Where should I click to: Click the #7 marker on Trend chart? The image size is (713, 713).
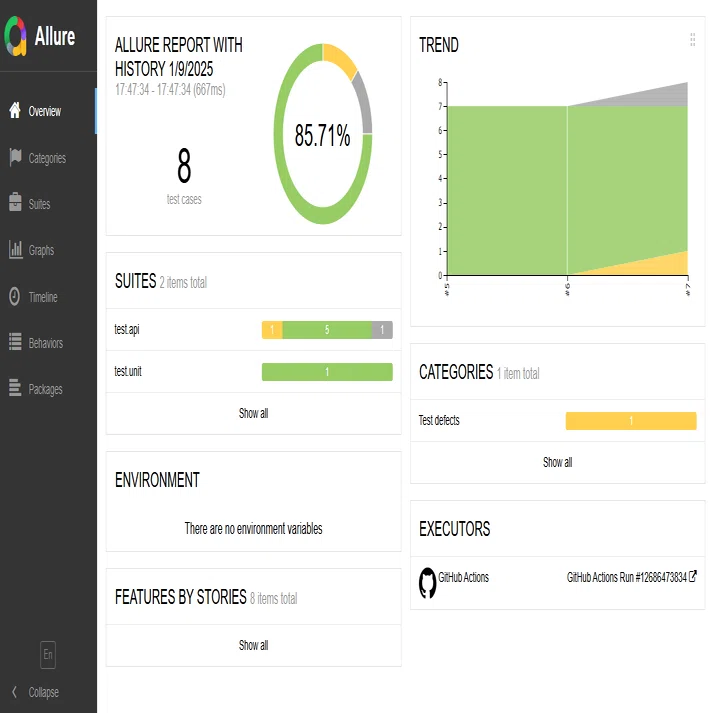pyautogui.click(x=688, y=289)
